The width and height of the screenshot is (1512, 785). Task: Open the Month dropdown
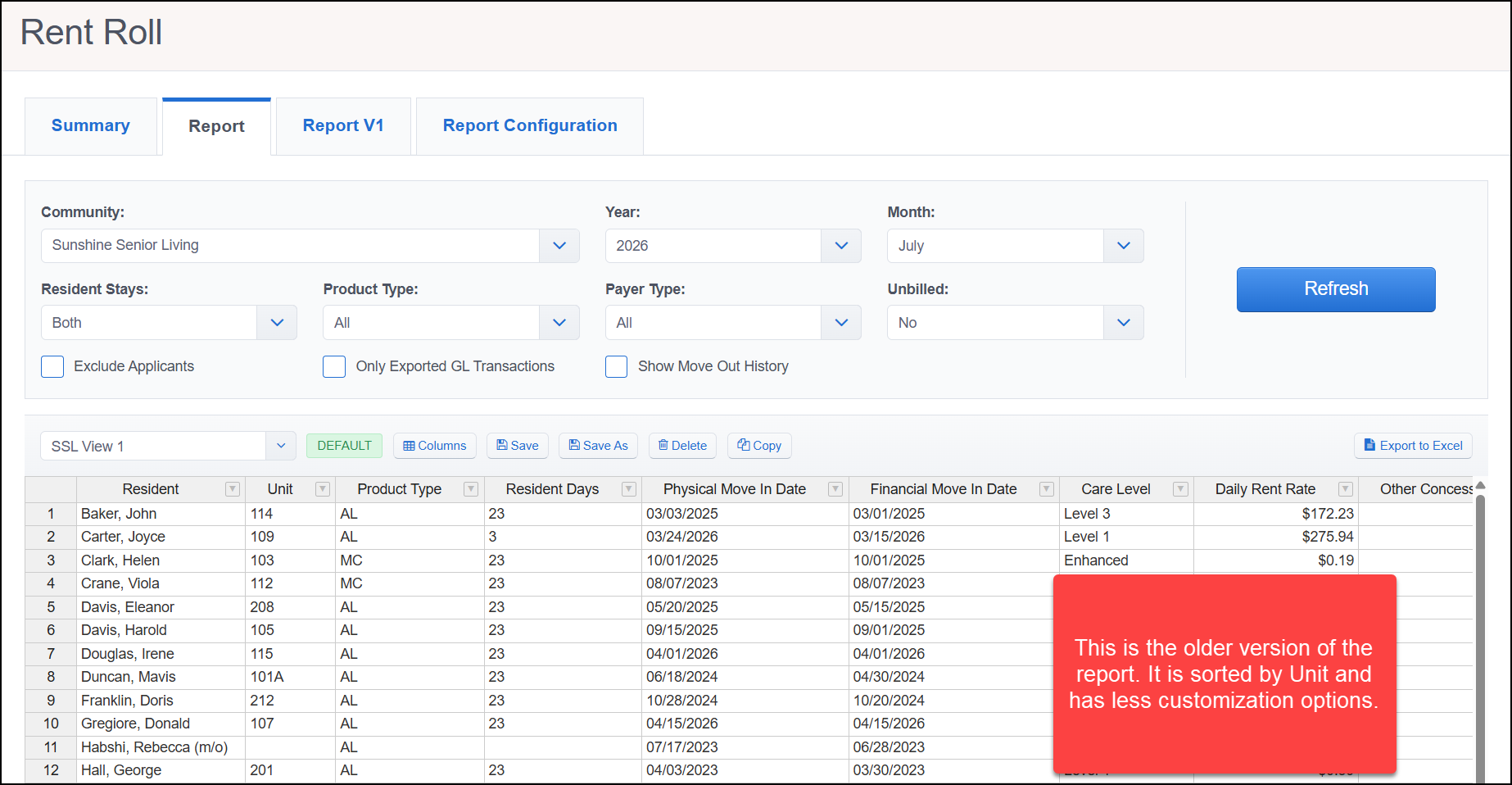(1124, 246)
